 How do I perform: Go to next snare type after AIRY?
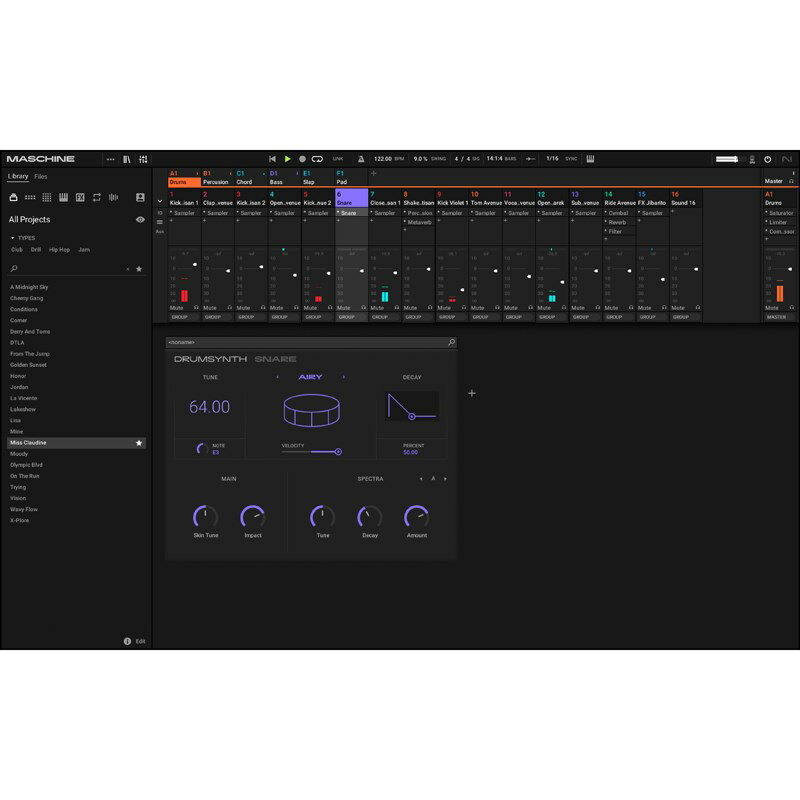tap(344, 377)
